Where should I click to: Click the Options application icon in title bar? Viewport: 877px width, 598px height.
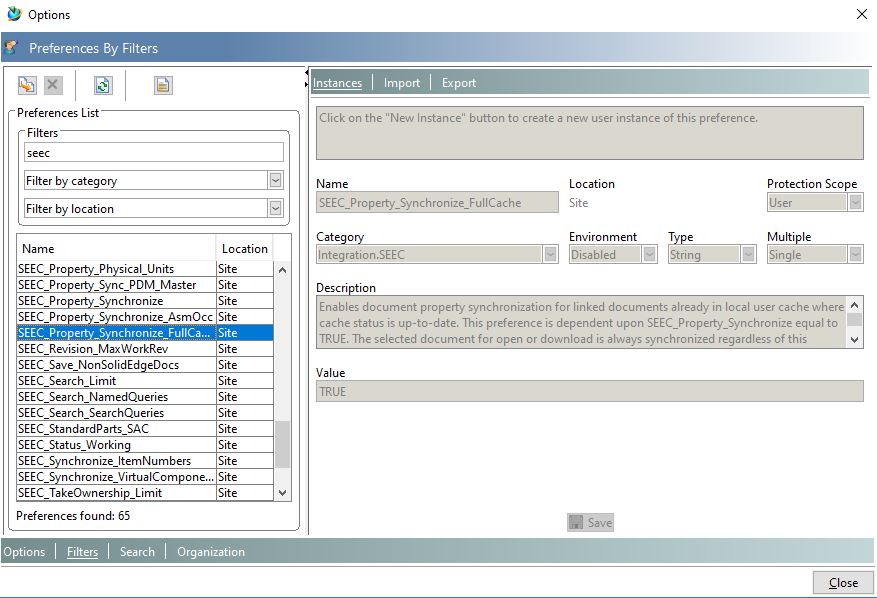tap(13, 14)
